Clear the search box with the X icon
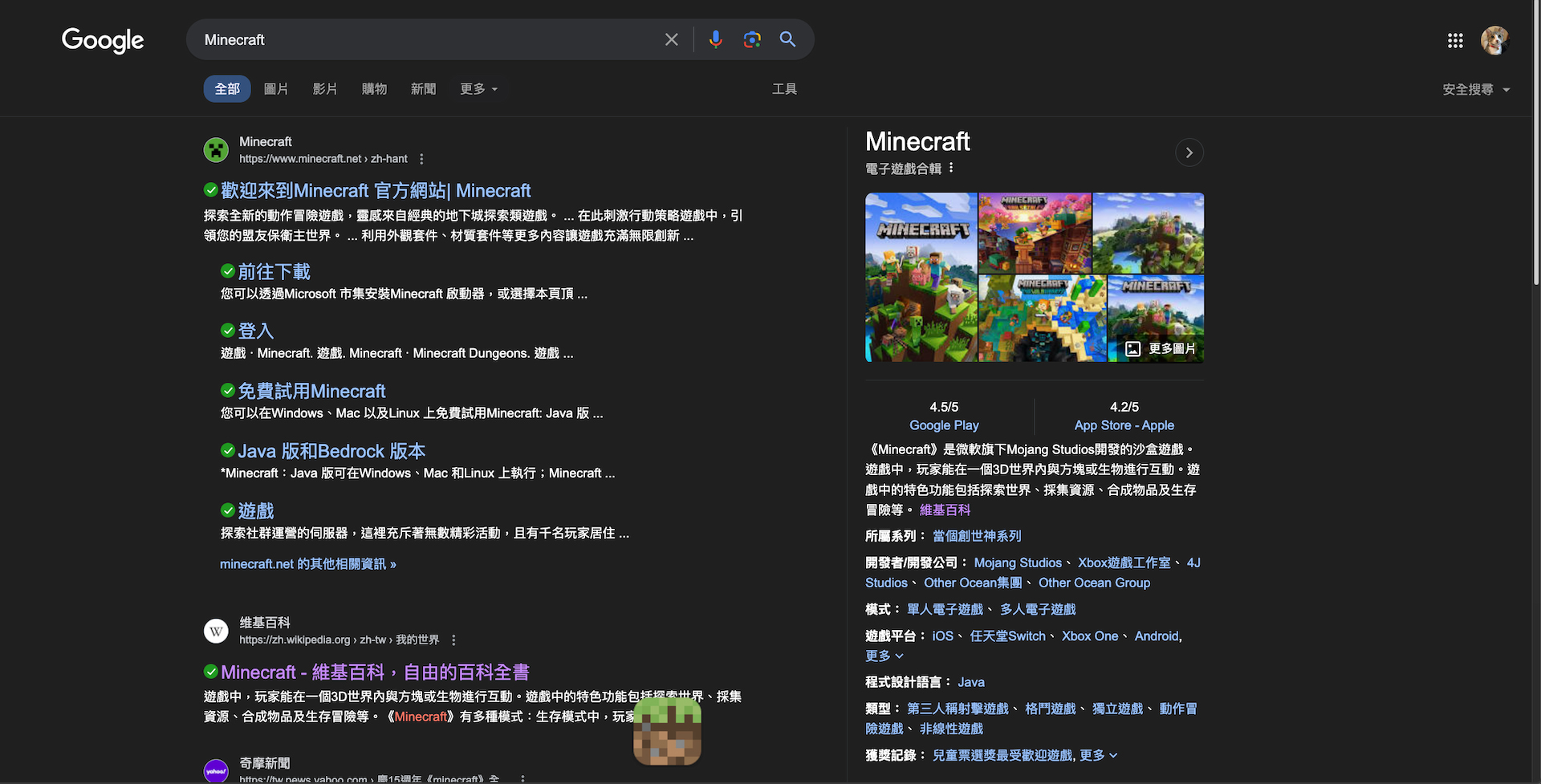Screen dimensions: 1541x784 pyautogui.click(x=672, y=39)
